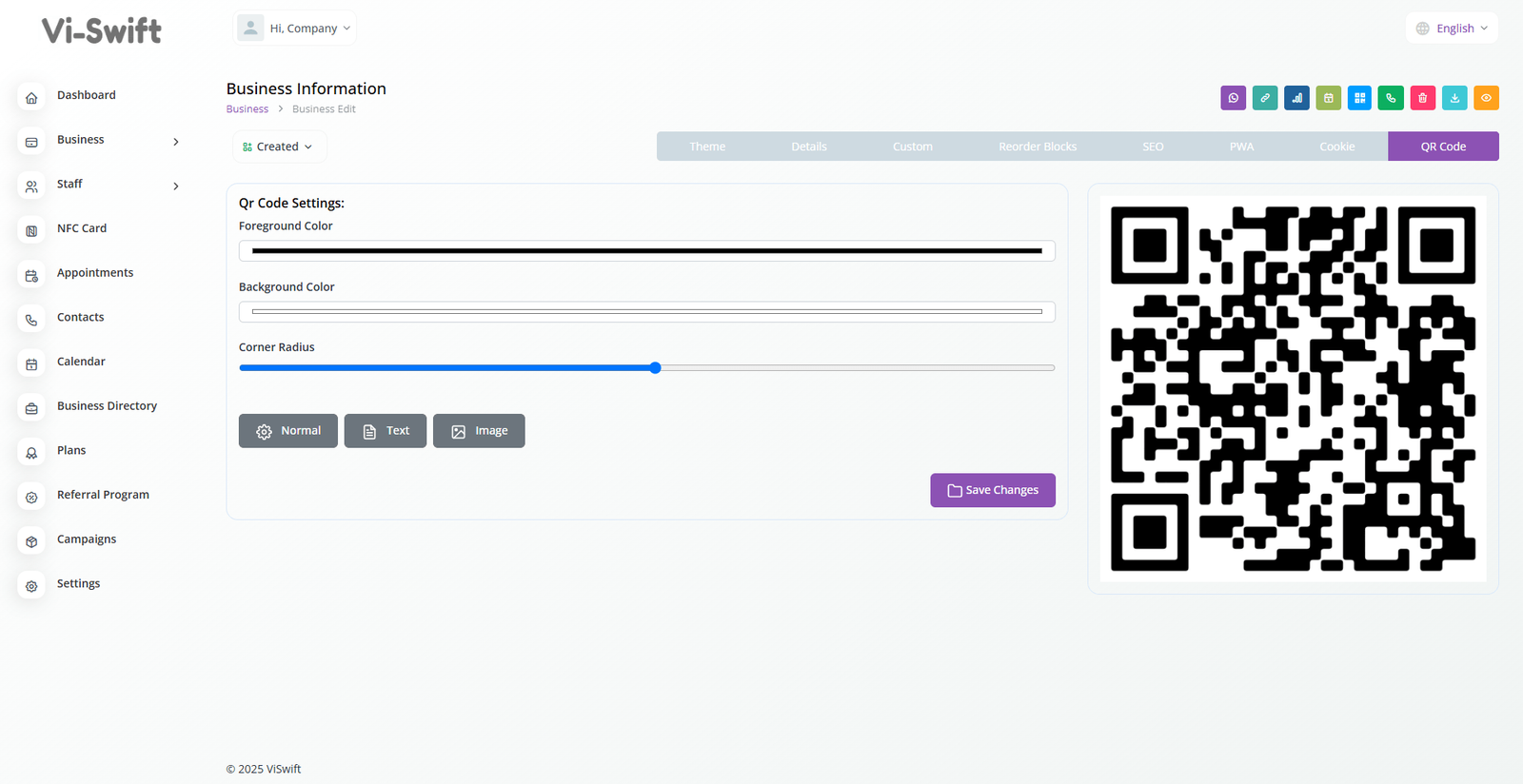Open Dashboard from the sidebar
Screen dimensions: 1523x784
coord(87,95)
